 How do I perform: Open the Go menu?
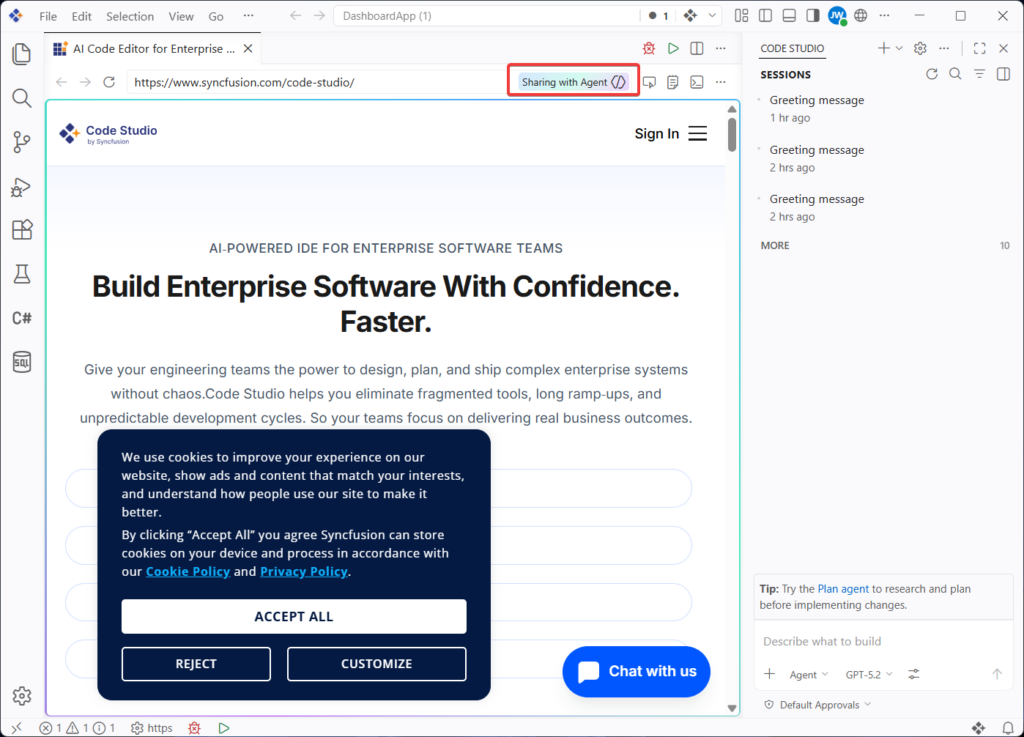(216, 16)
